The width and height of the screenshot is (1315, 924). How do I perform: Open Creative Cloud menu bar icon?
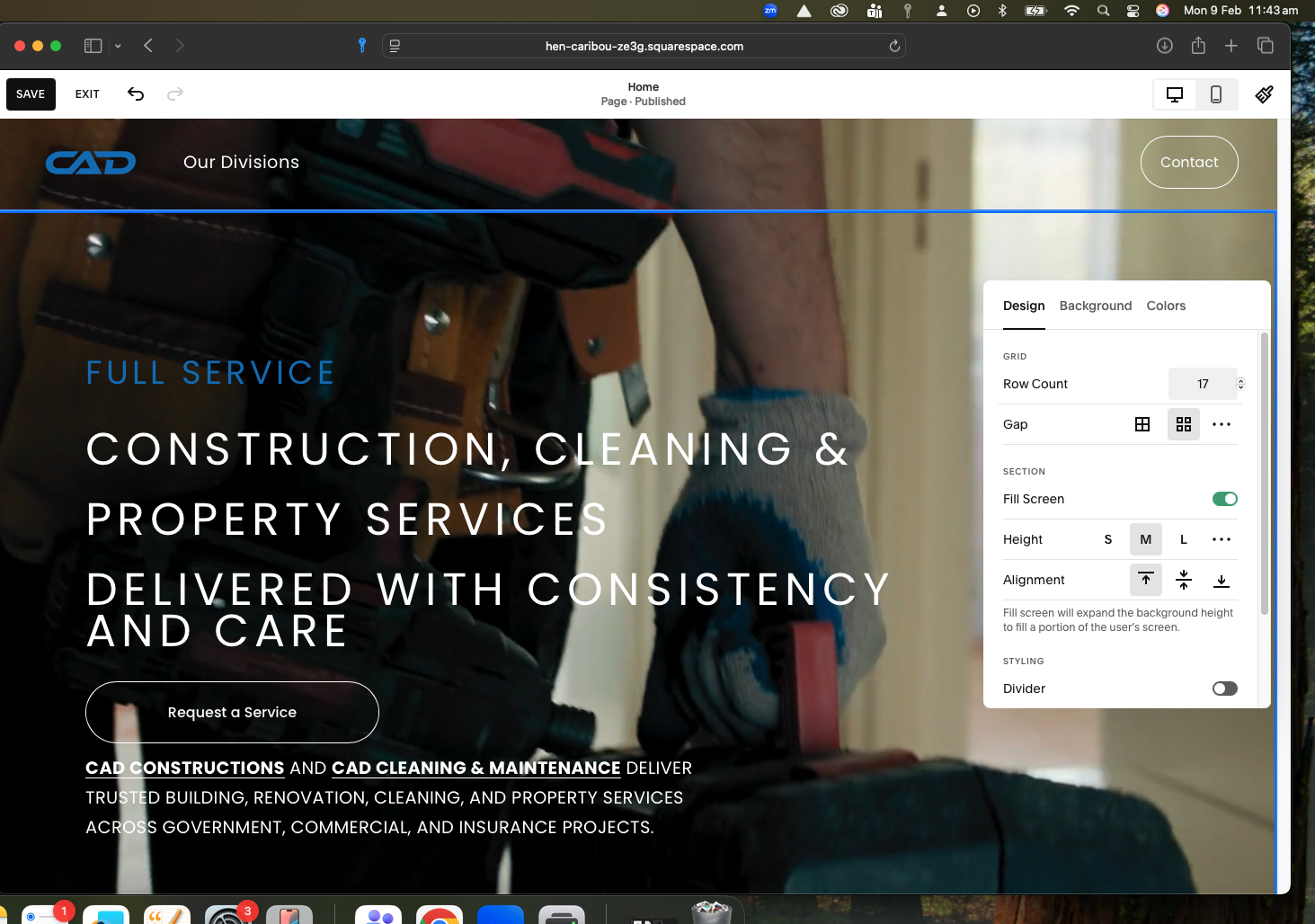pos(840,11)
